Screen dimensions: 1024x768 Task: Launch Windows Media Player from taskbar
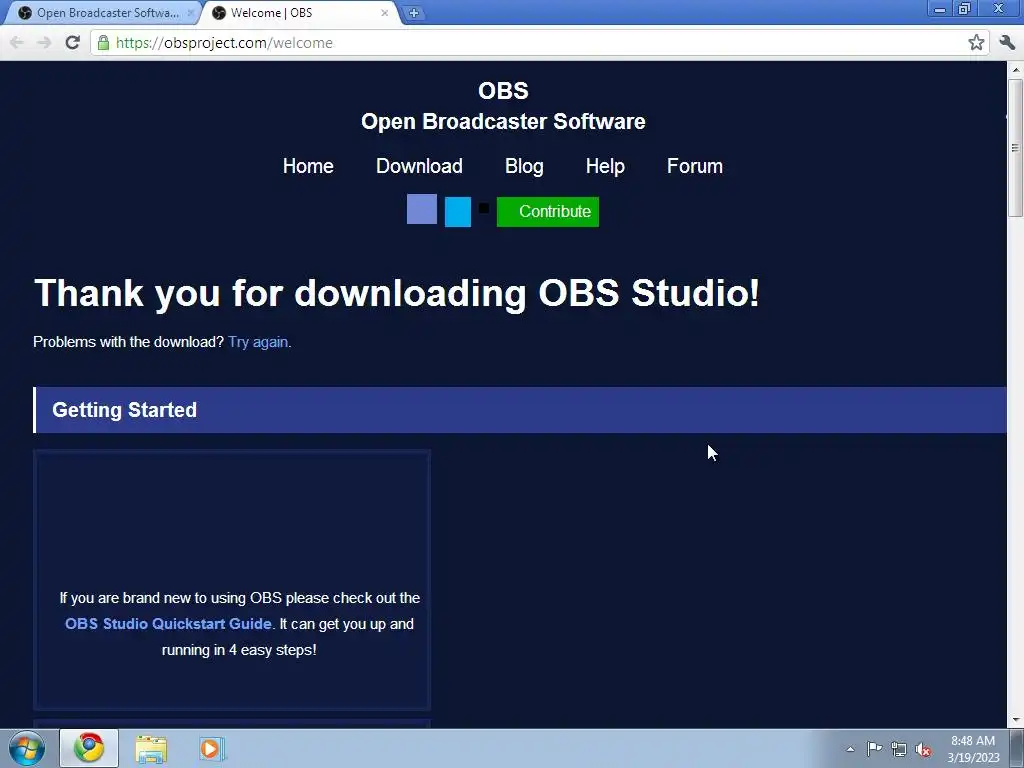point(212,748)
